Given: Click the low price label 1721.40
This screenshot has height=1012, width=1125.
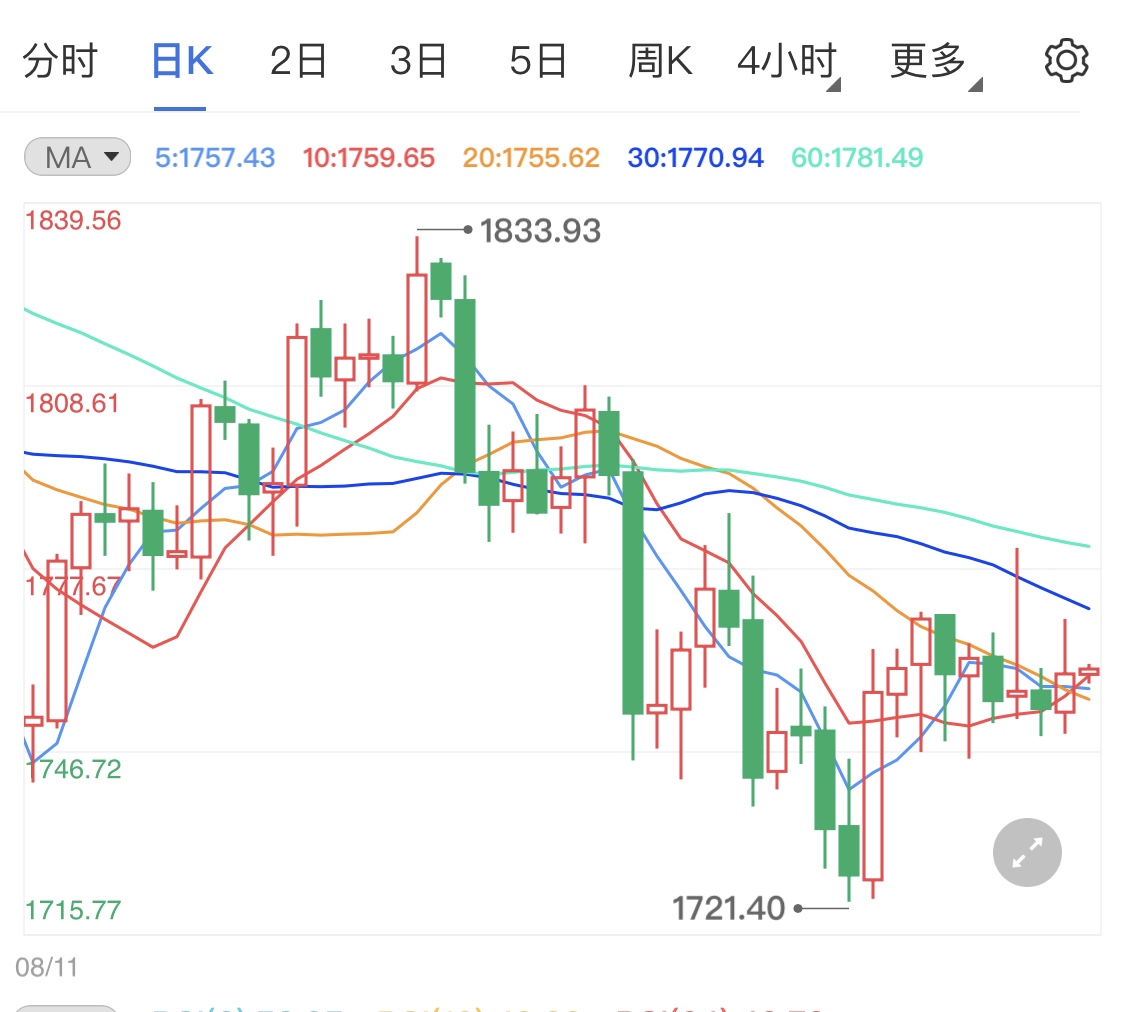Looking at the screenshot, I should pyautogui.click(x=728, y=909).
